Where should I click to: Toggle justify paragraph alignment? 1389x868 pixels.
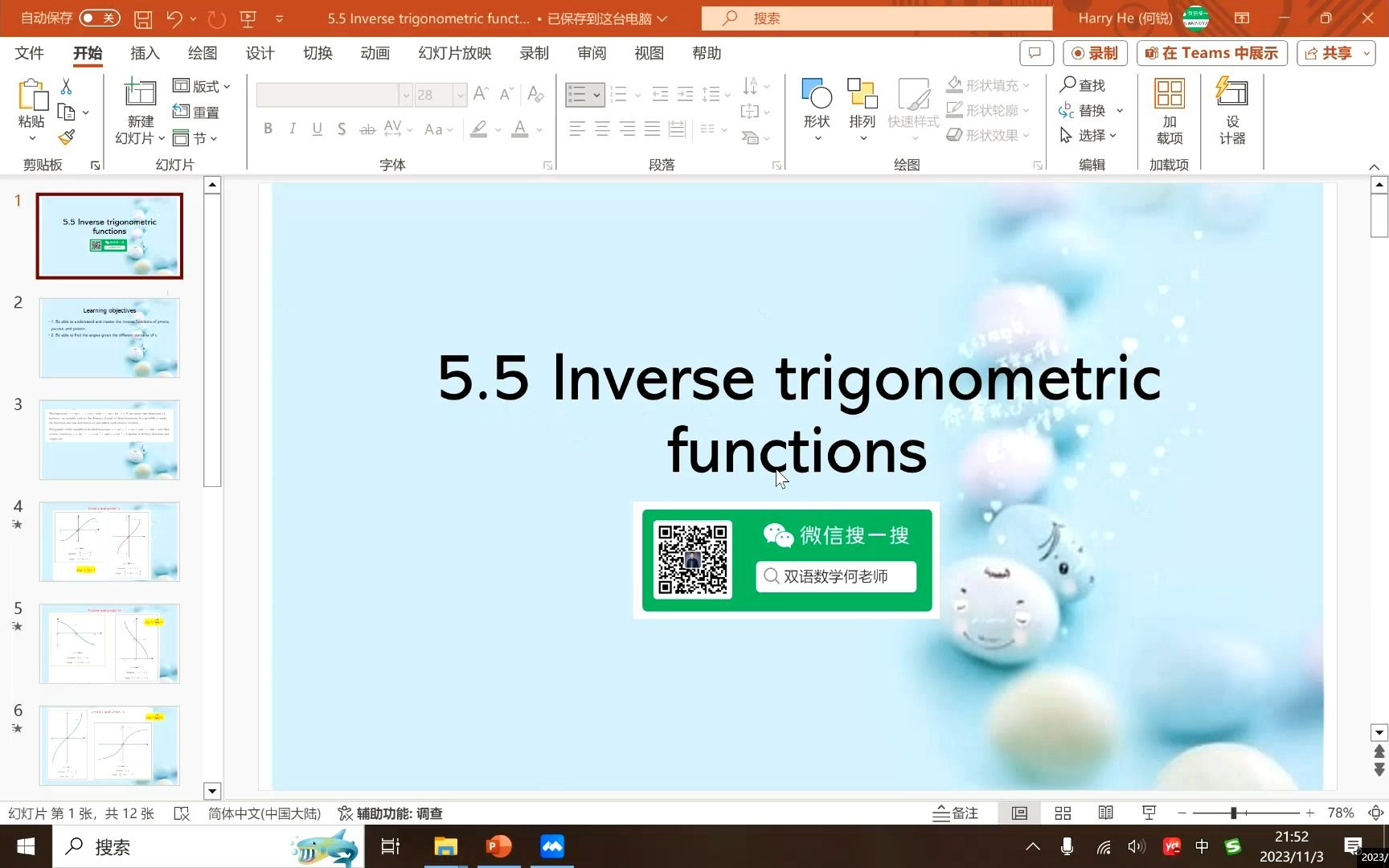coord(652,129)
